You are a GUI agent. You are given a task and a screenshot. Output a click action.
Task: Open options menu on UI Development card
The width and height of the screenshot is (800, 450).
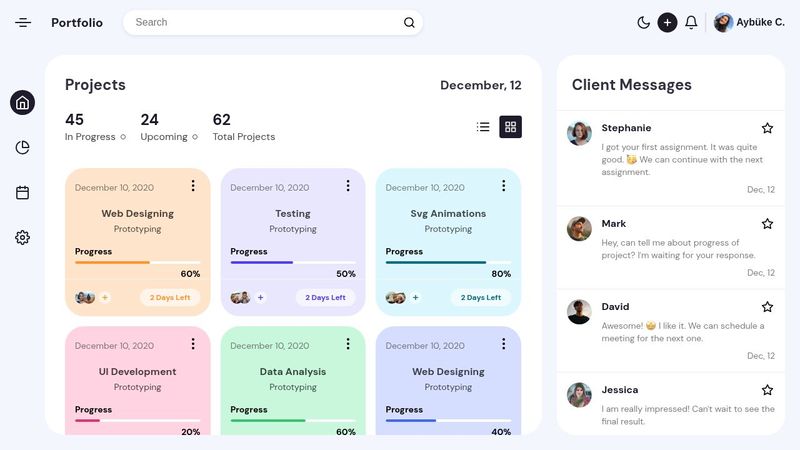pyautogui.click(x=193, y=344)
